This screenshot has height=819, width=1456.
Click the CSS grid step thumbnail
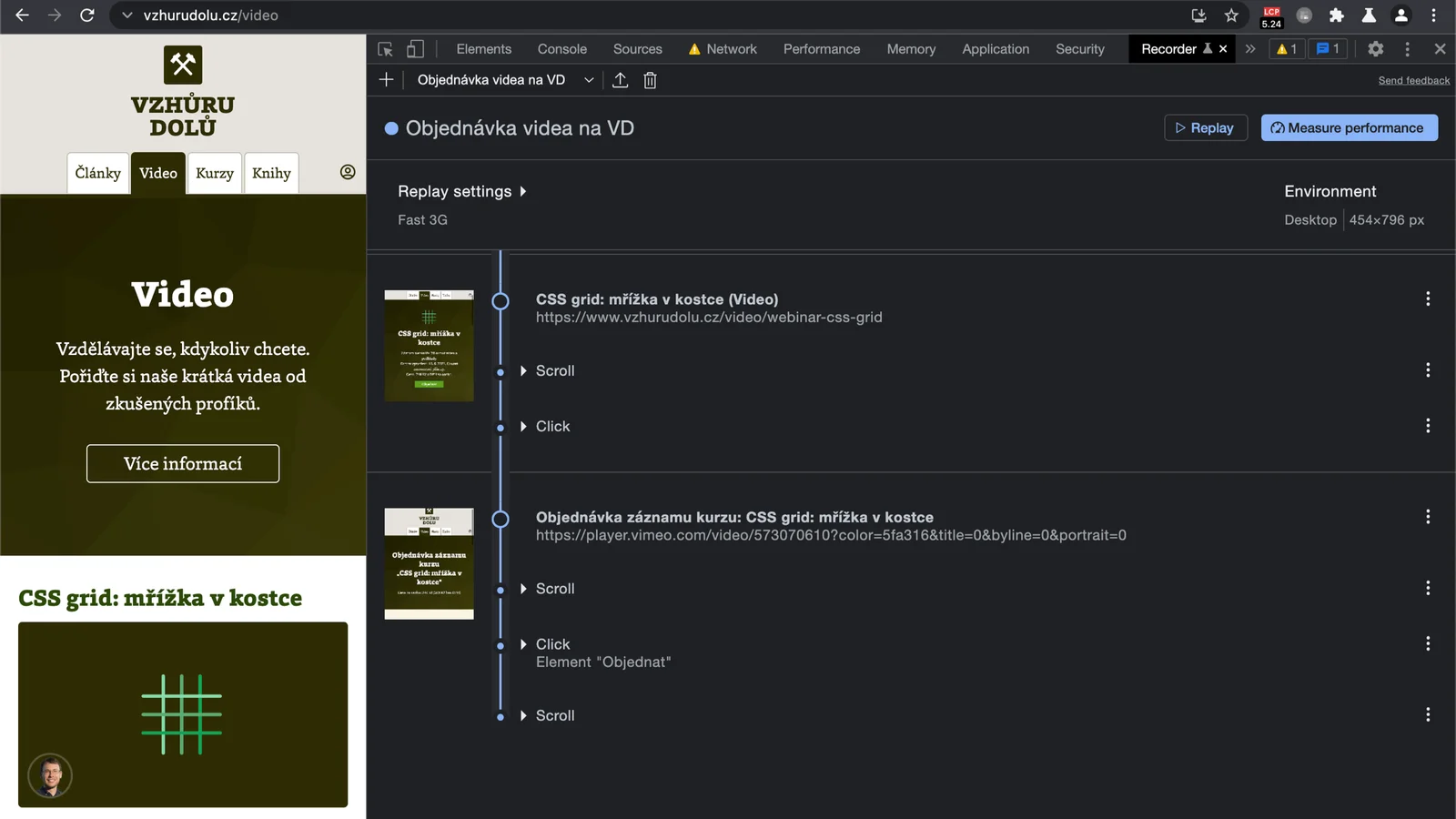click(429, 345)
